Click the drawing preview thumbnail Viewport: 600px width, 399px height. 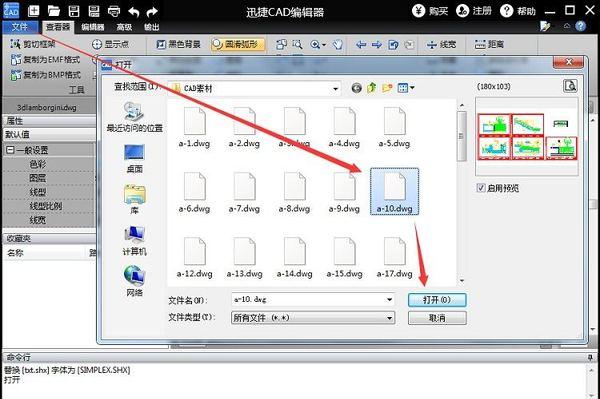527,137
